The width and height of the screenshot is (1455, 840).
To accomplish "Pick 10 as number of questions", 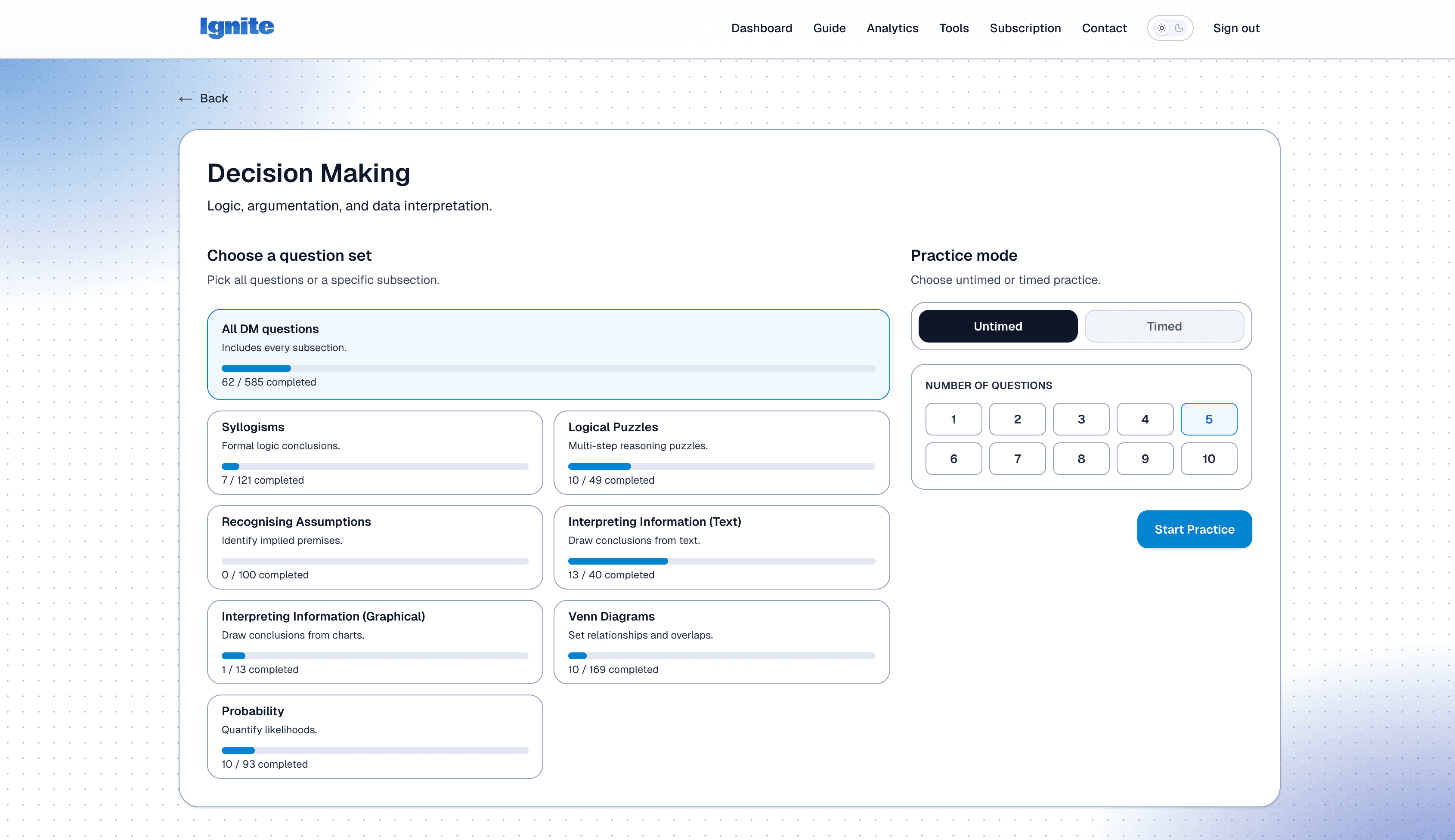I will [x=1209, y=459].
